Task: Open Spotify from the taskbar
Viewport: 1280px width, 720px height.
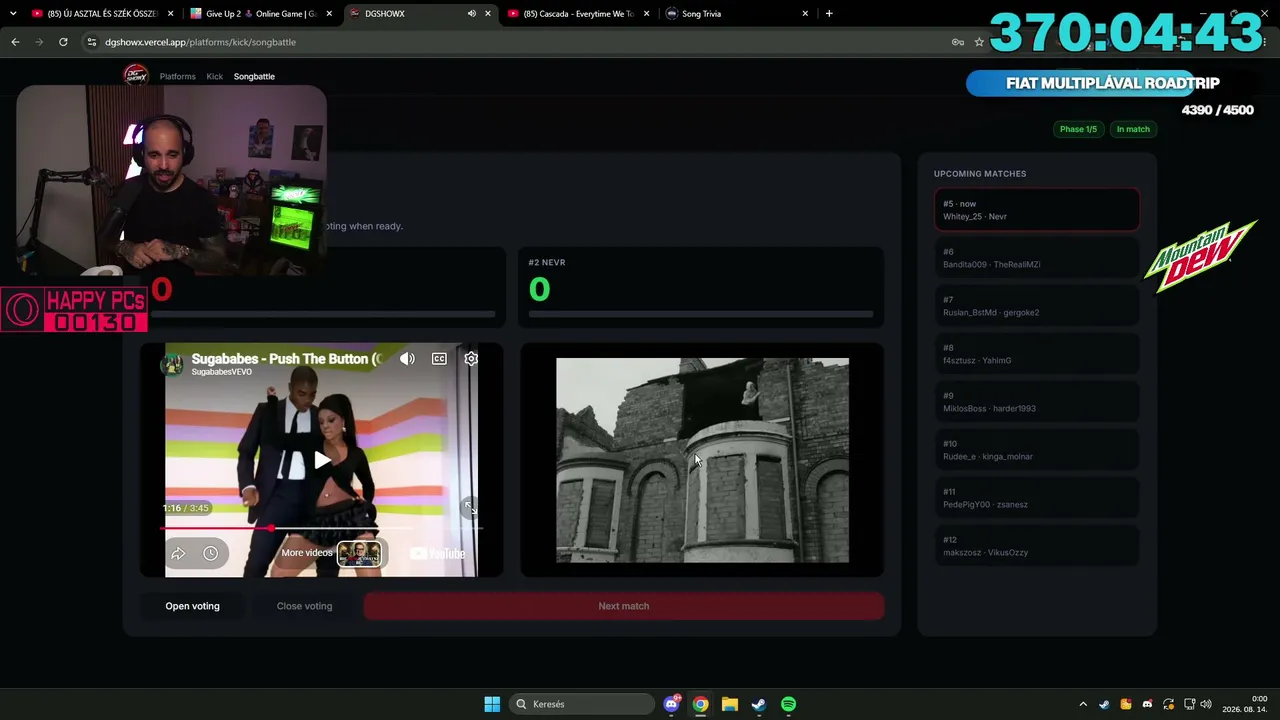Action: [x=788, y=704]
